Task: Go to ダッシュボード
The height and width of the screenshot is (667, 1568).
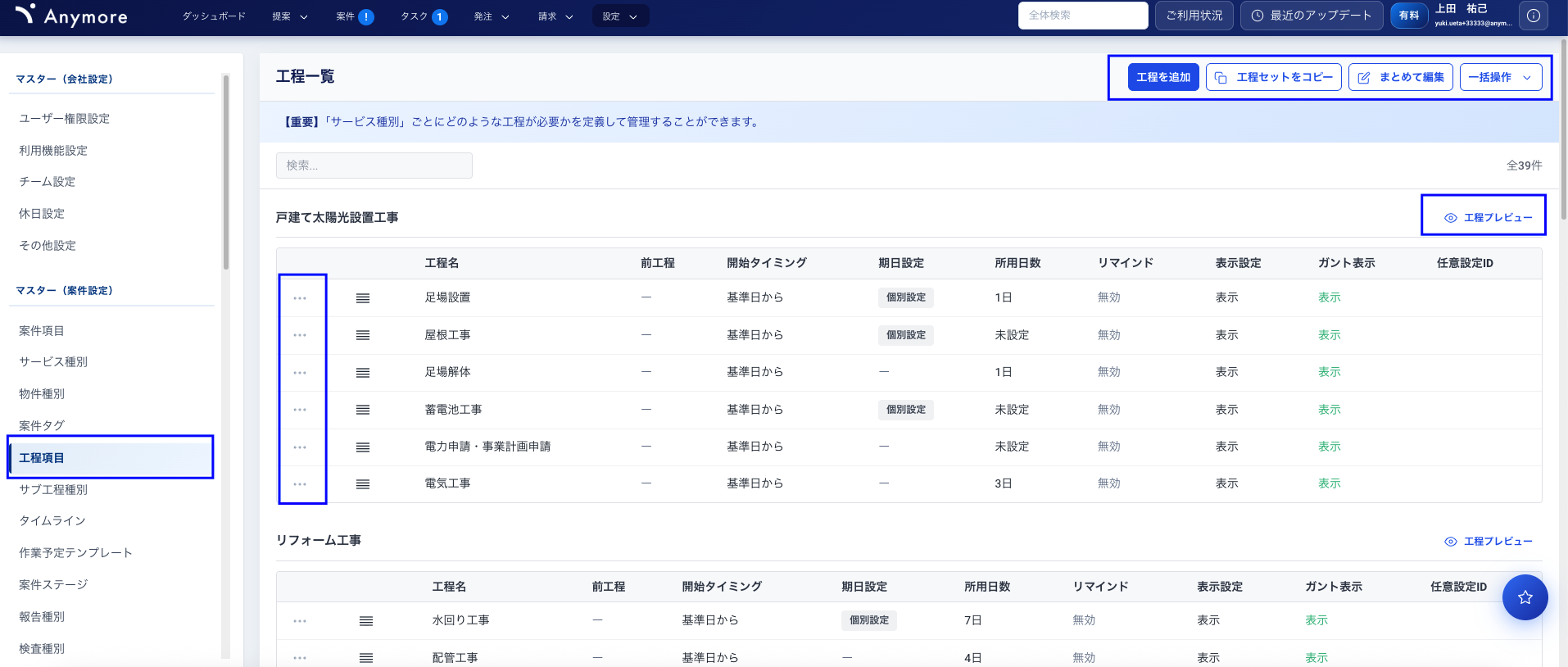Action: point(214,16)
